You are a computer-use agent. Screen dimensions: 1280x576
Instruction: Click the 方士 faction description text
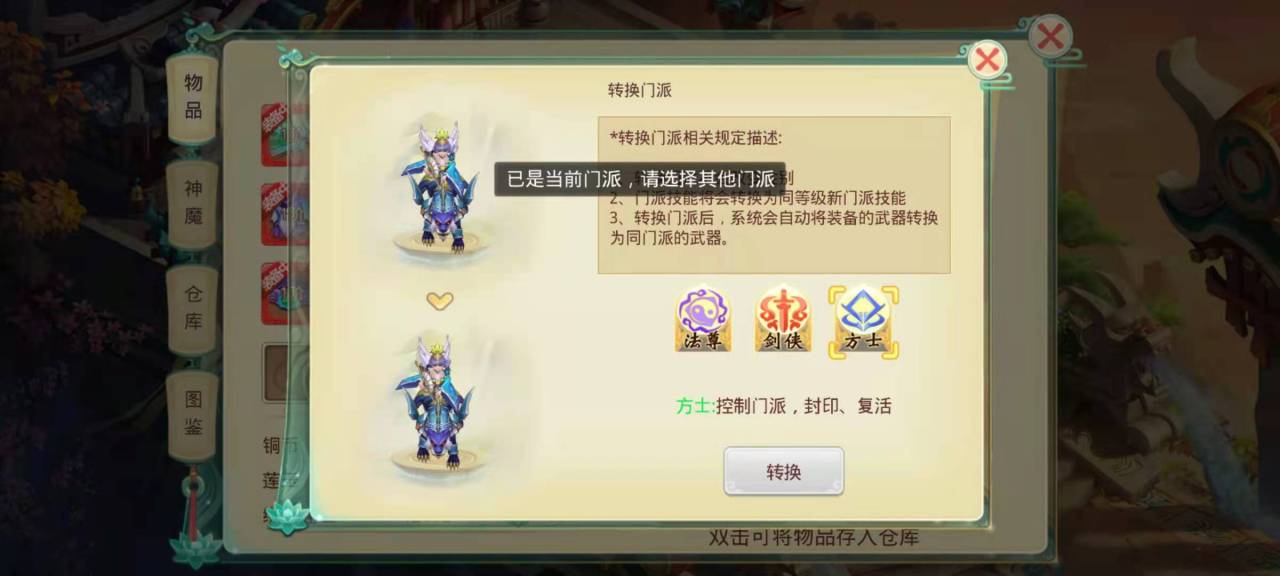[783, 405]
